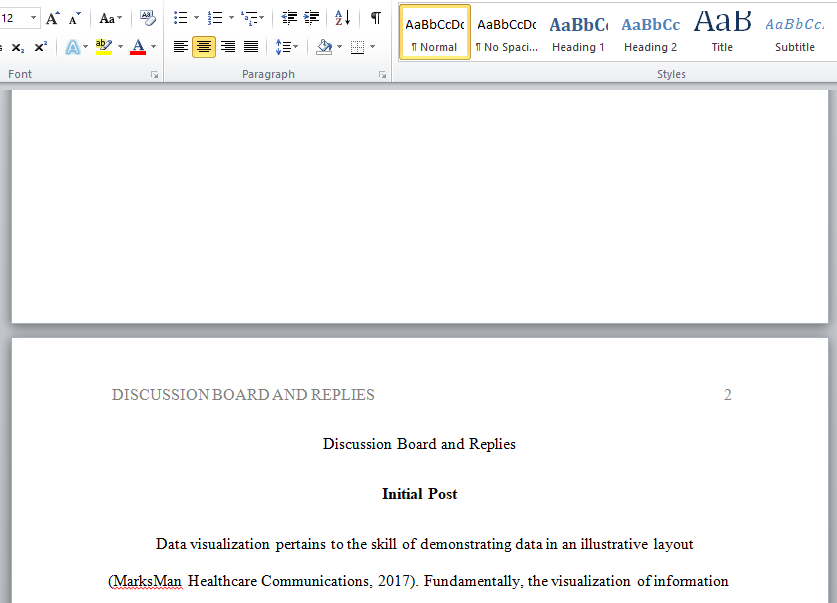Screen dimensions: 837x603
Task: Align text to the right
Action: coord(228,47)
